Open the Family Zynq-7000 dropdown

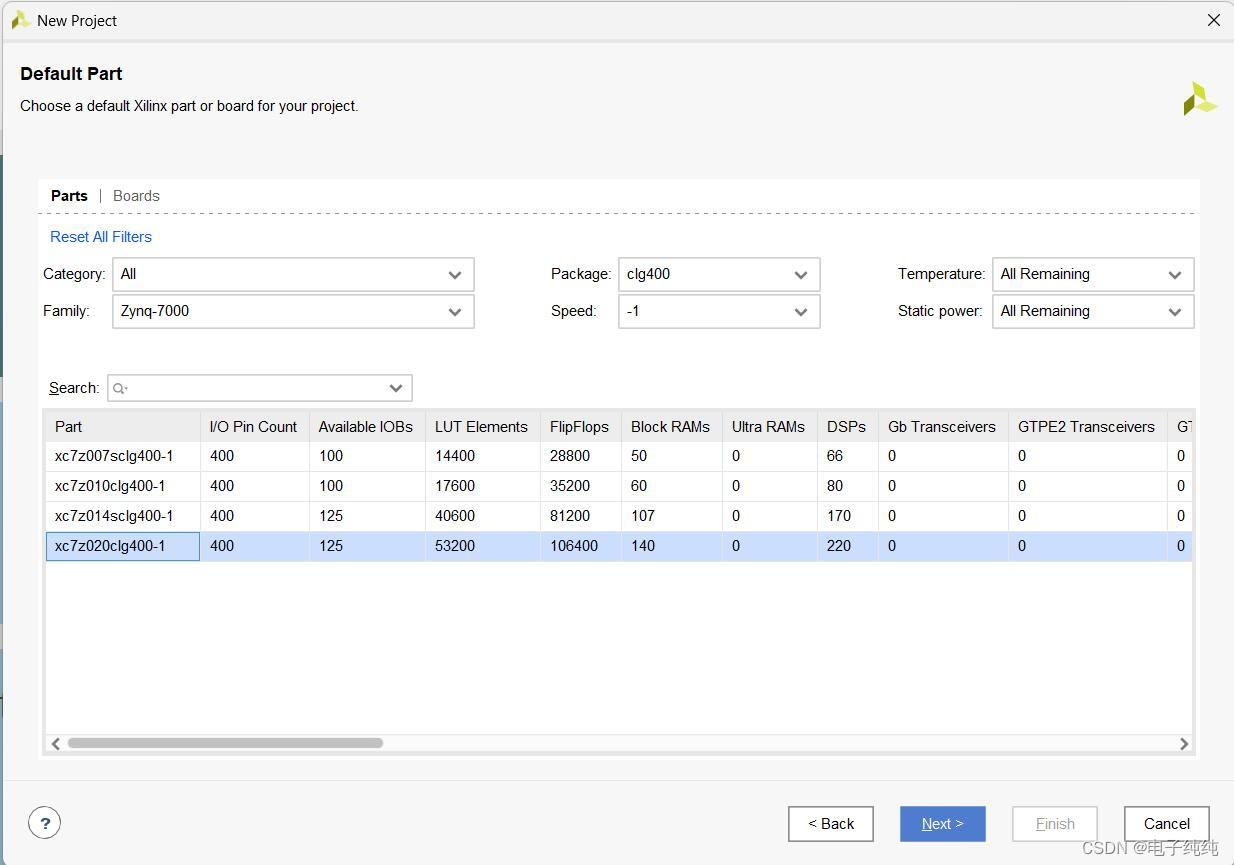click(293, 311)
